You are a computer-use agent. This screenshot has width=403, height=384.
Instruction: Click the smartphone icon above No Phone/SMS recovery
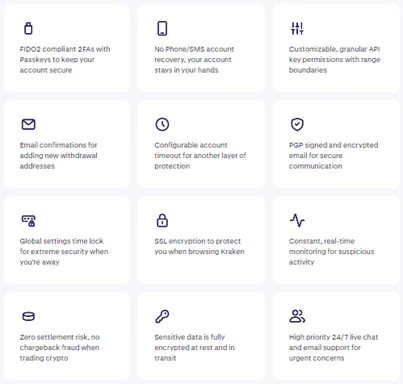[x=162, y=28]
